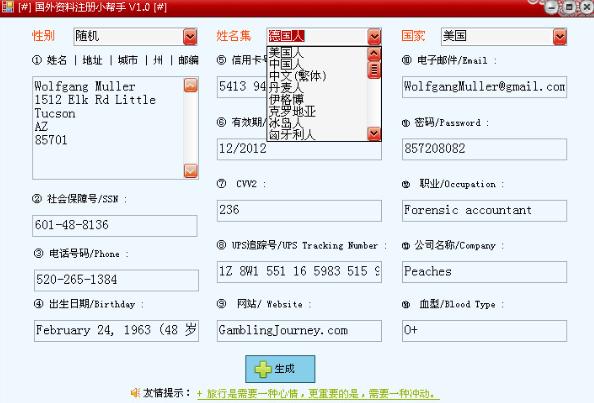This screenshot has height=403, width=594.
Task: Click the Phone field 520-265-1384
Action: click(x=116, y=280)
